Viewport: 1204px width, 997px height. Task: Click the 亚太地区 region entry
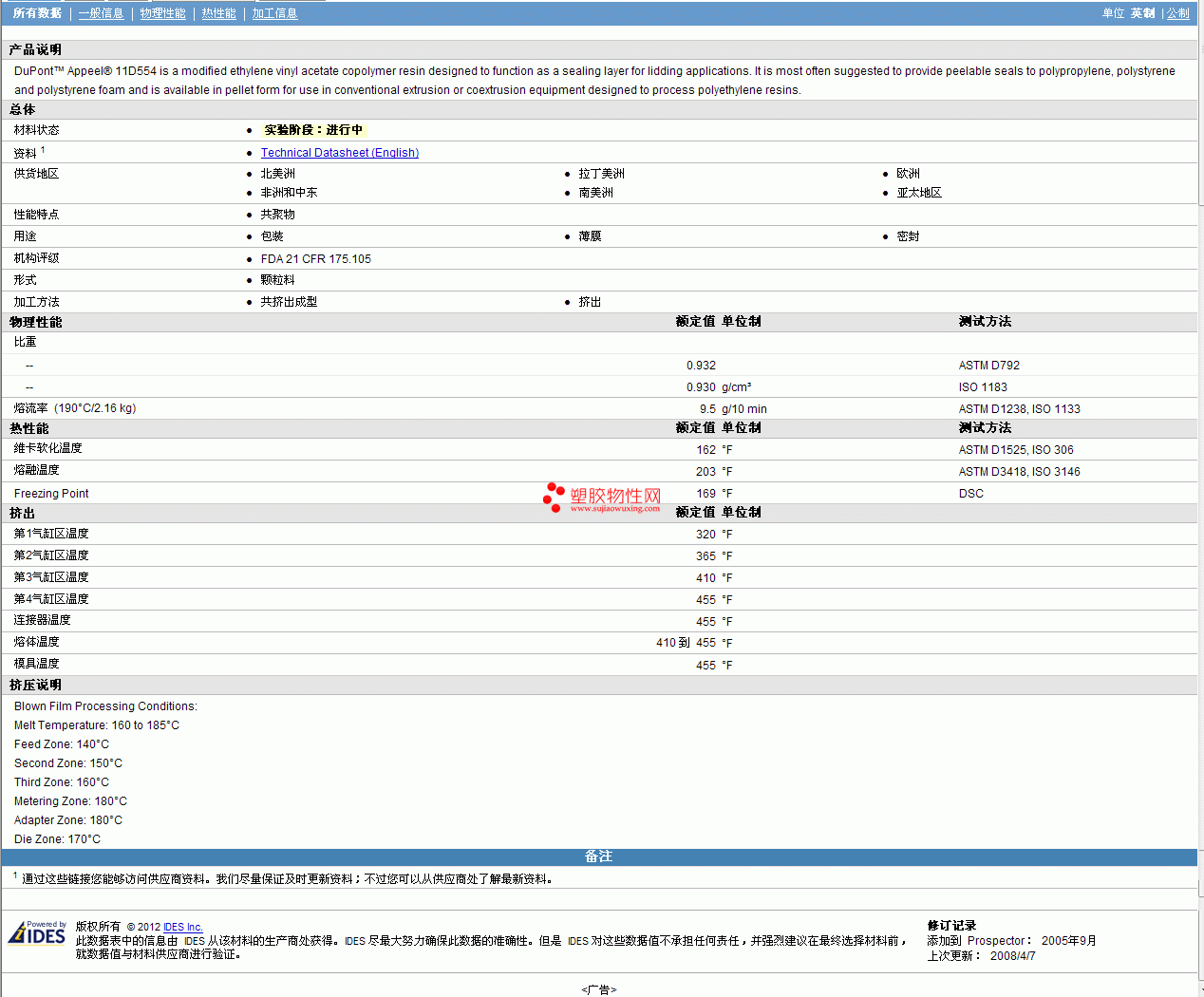point(920,193)
